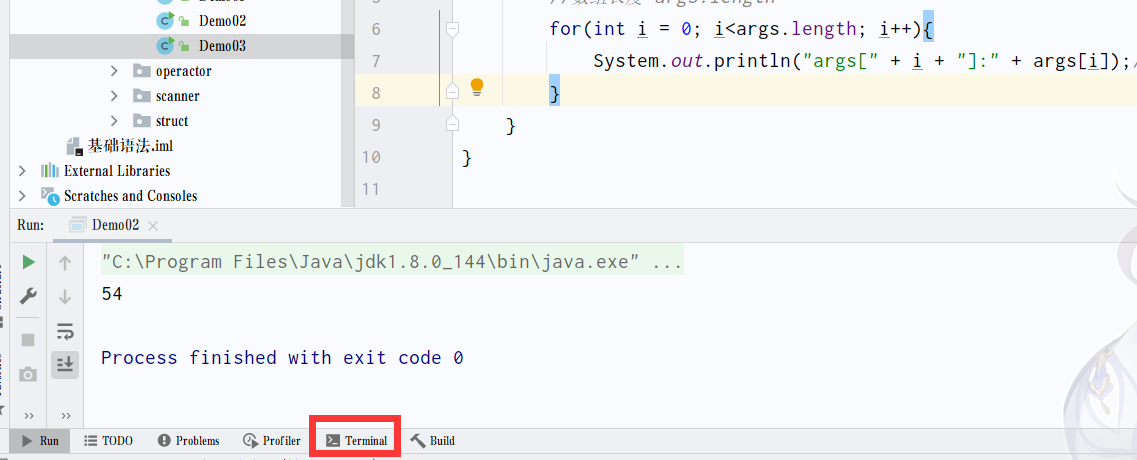Screen dimensions: 1137x460
Task: Click the green Rerun button in Run panel
Action: click(29, 262)
